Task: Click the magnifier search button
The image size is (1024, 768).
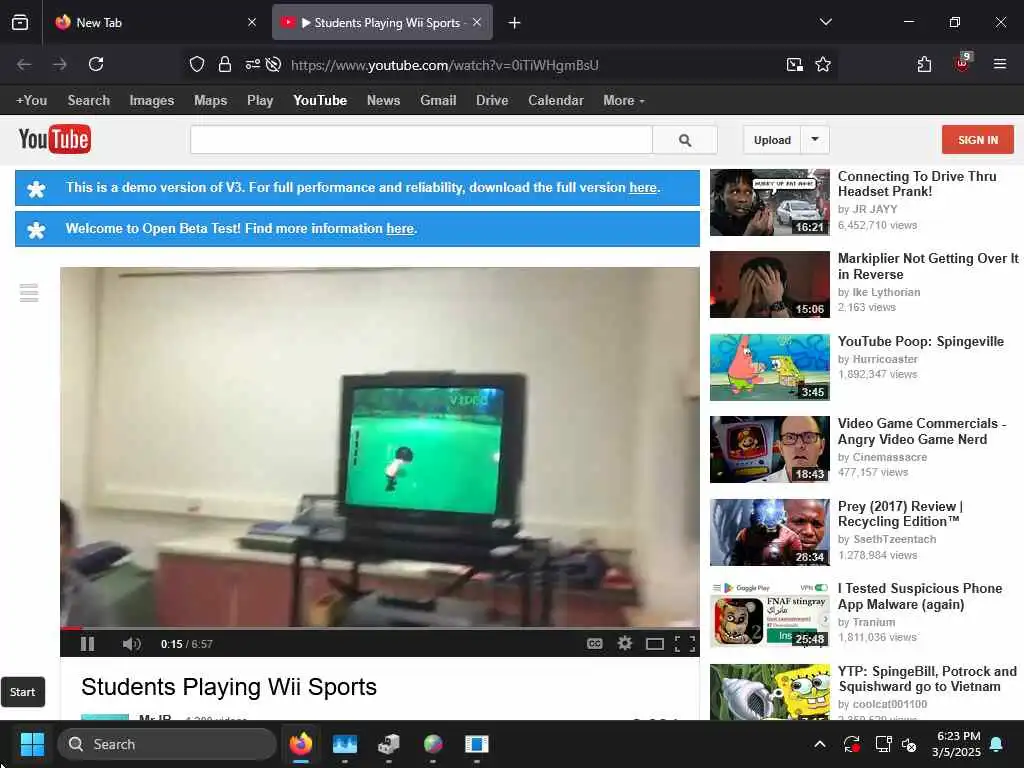Action: 685,140
